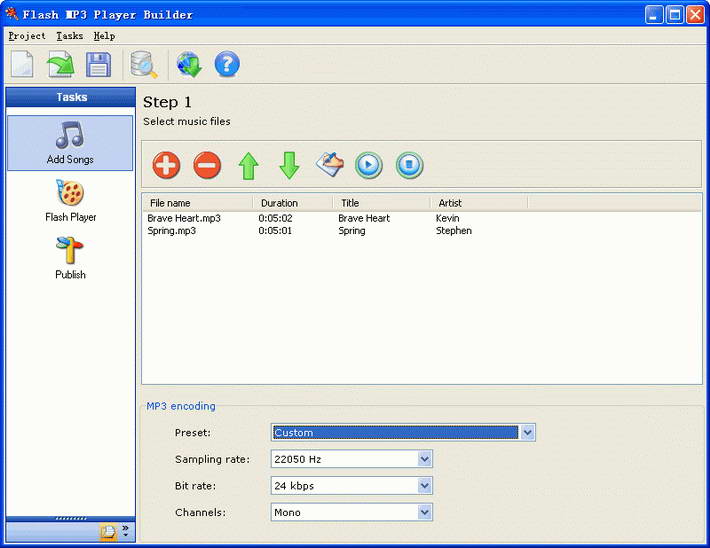Select the Spring.mp3 file row
The width and height of the screenshot is (710, 548).
click(172, 231)
